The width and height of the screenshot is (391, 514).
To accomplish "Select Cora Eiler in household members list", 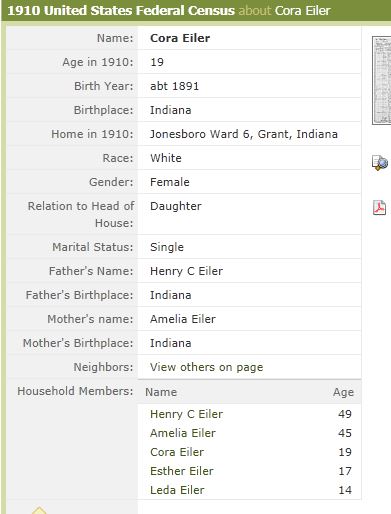I will click(177, 452).
